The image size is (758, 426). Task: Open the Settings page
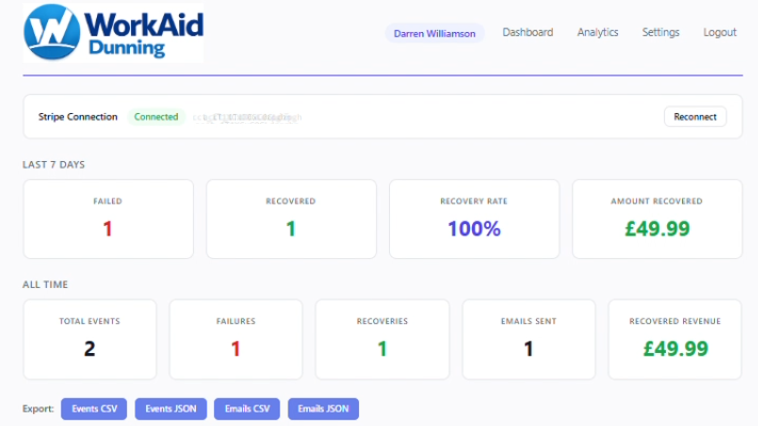pos(660,33)
